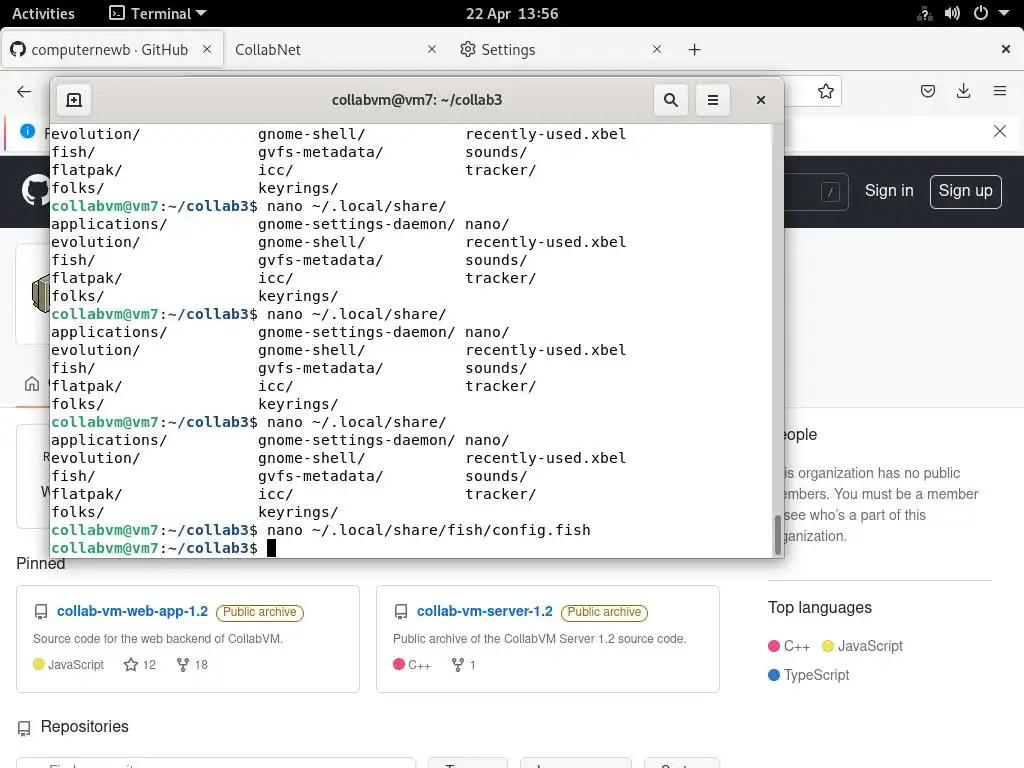Click the terminal search magnifier icon
The width and height of the screenshot is (1024, 768).
(671, 100)
